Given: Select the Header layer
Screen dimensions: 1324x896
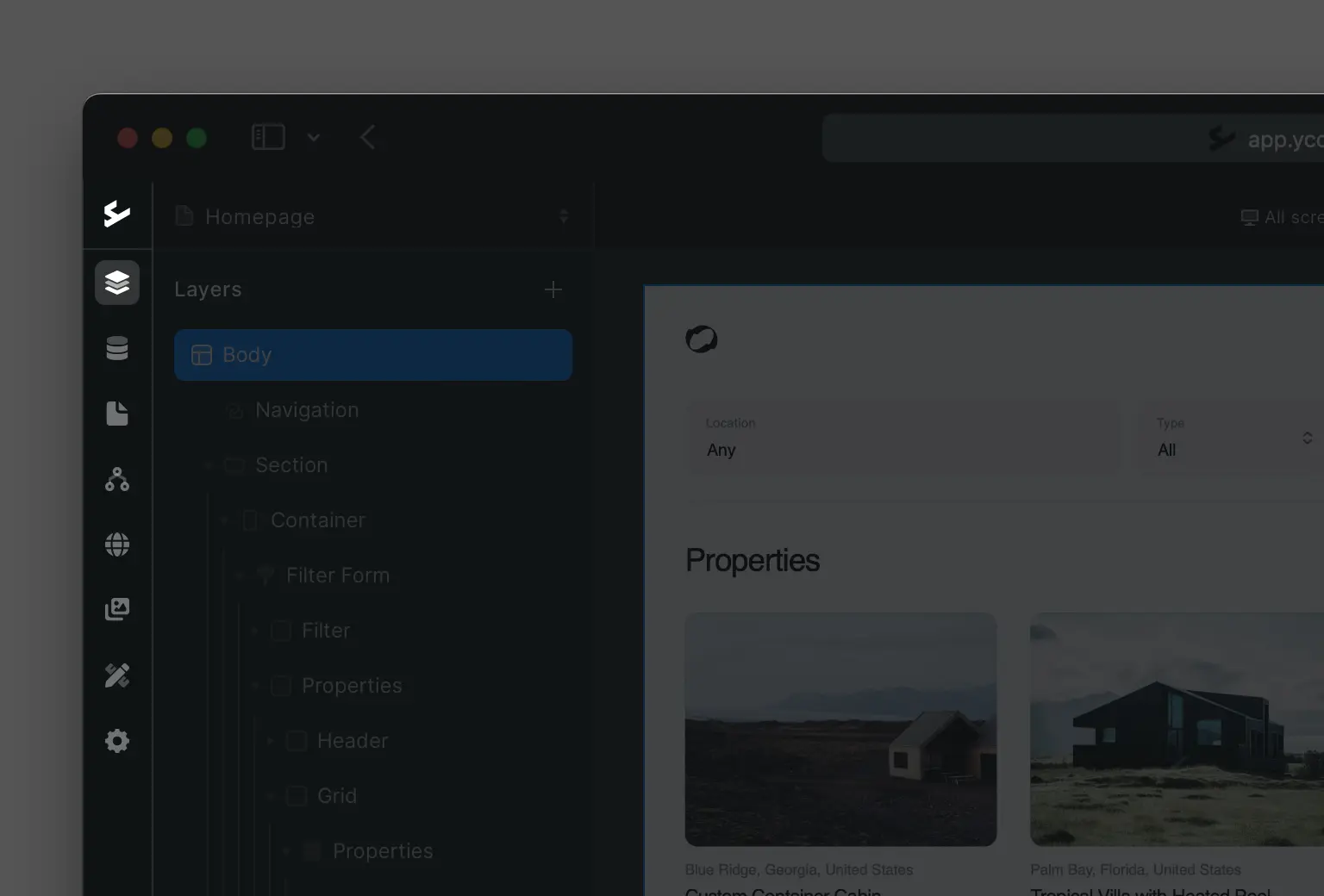Looking at the screenshot, I should 373,741.
